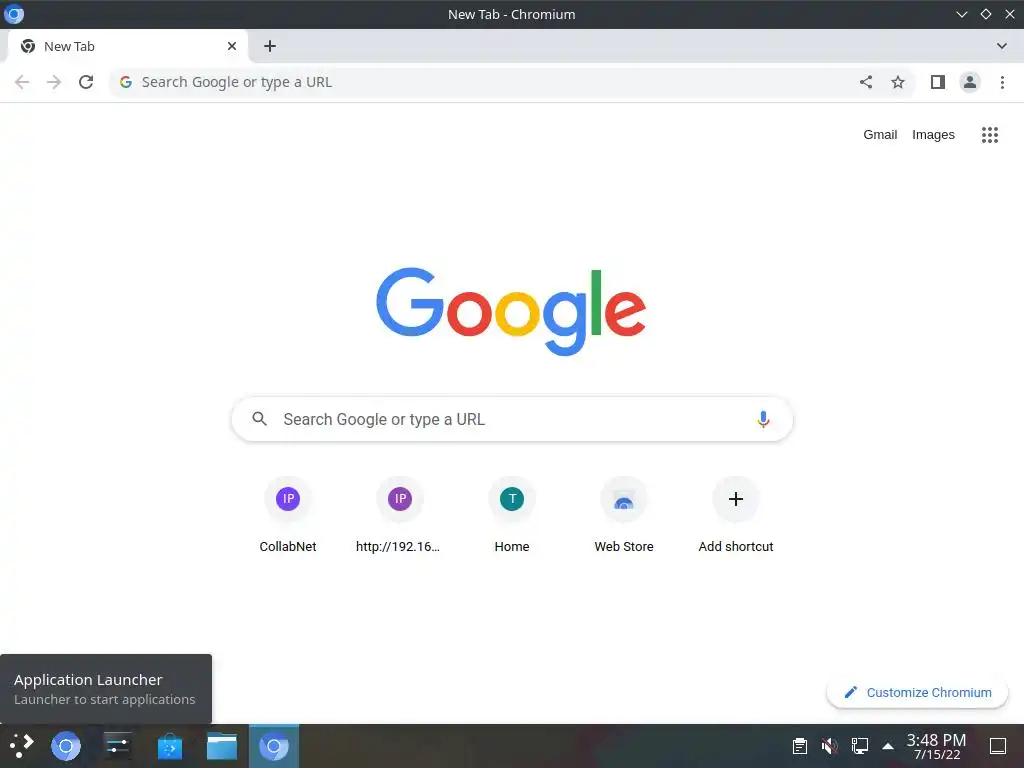Open the file manager from the taskbar
1024x768 pixels.
click(222, 746)
